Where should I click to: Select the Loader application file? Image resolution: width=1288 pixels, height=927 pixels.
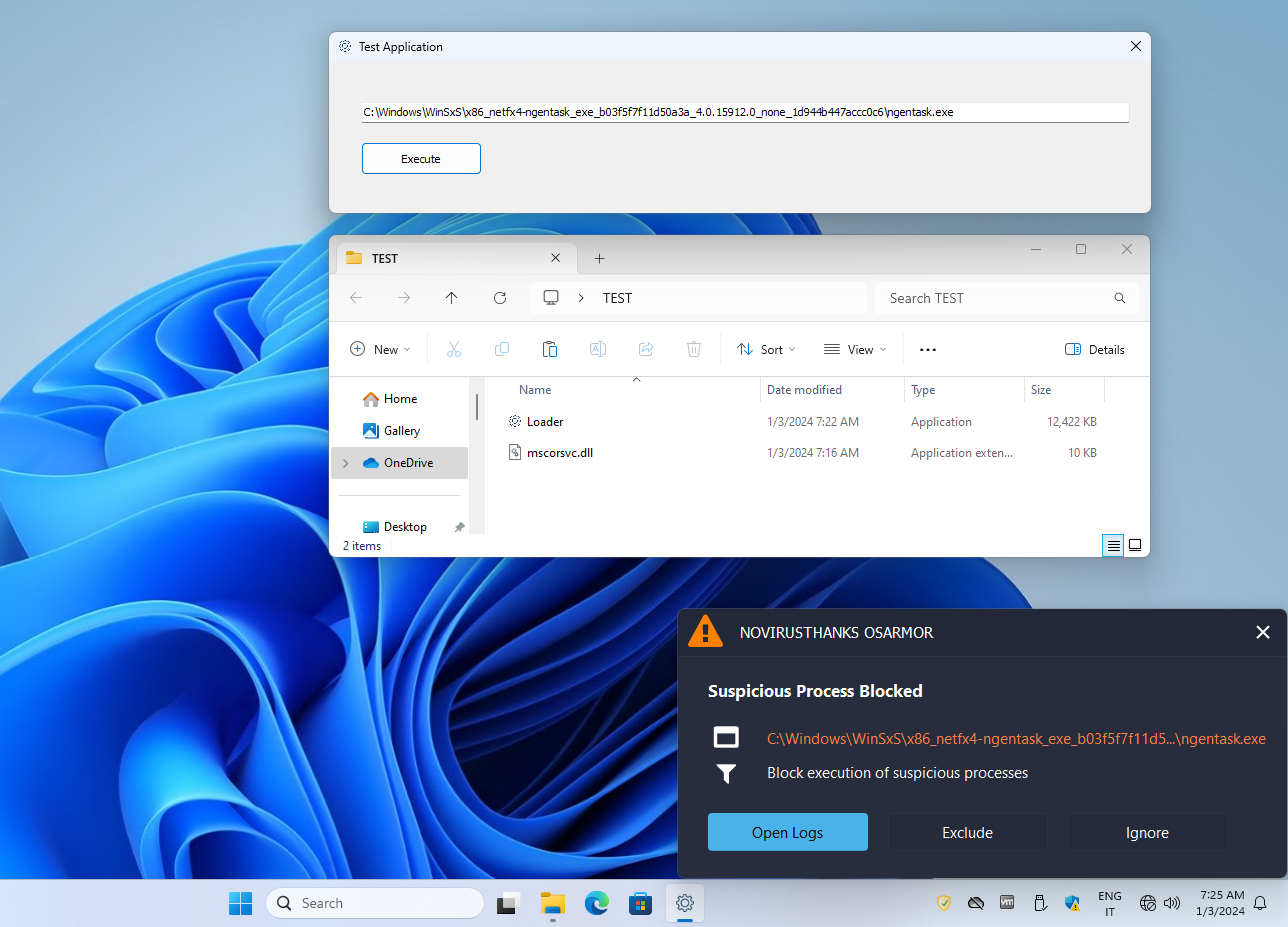[545, 422]
